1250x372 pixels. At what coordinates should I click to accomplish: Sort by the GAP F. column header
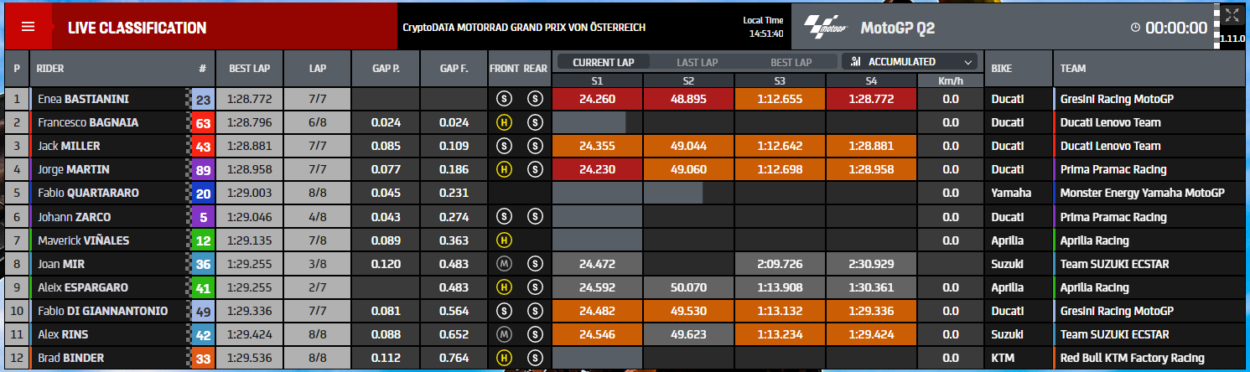click(453, 69)
